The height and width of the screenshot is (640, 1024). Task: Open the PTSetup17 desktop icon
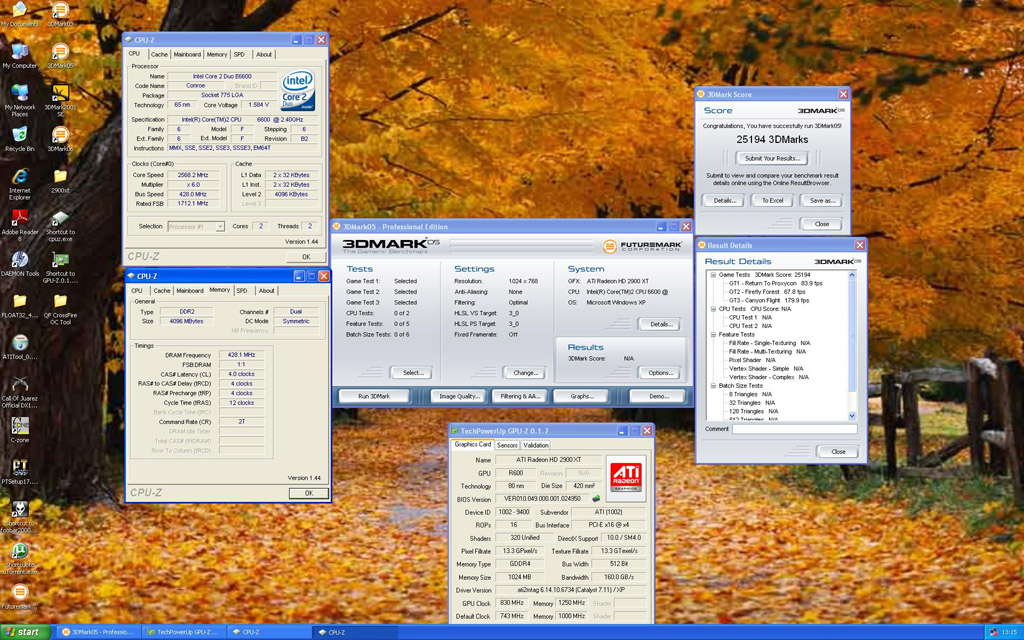click(x=20, y=472)
